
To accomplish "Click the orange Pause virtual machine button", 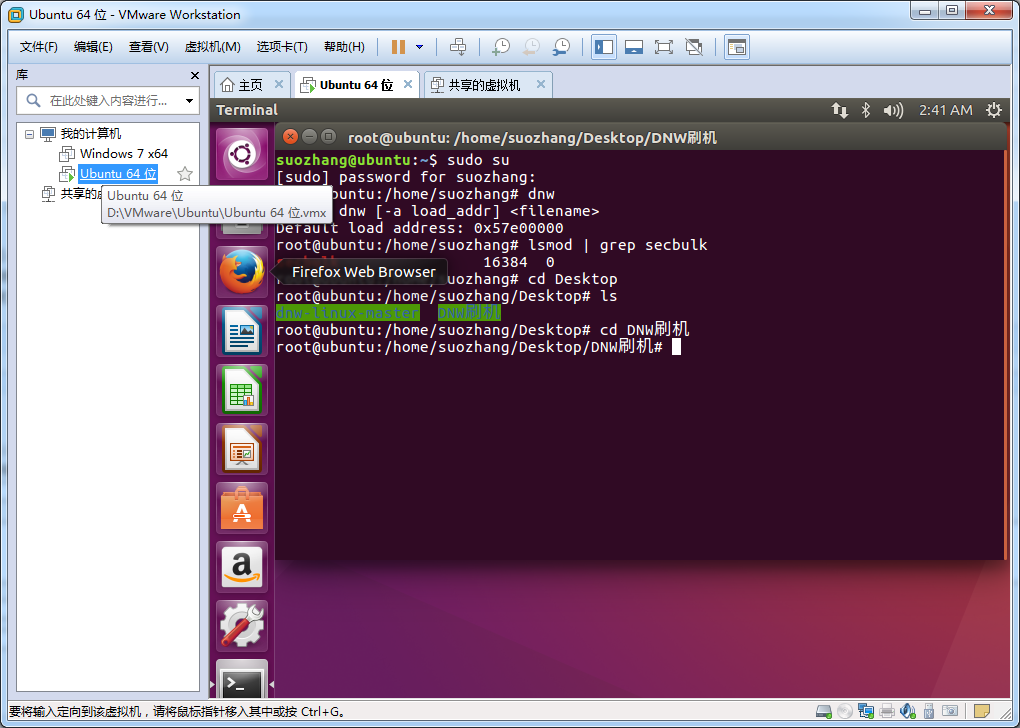I will tap(398, 47).
